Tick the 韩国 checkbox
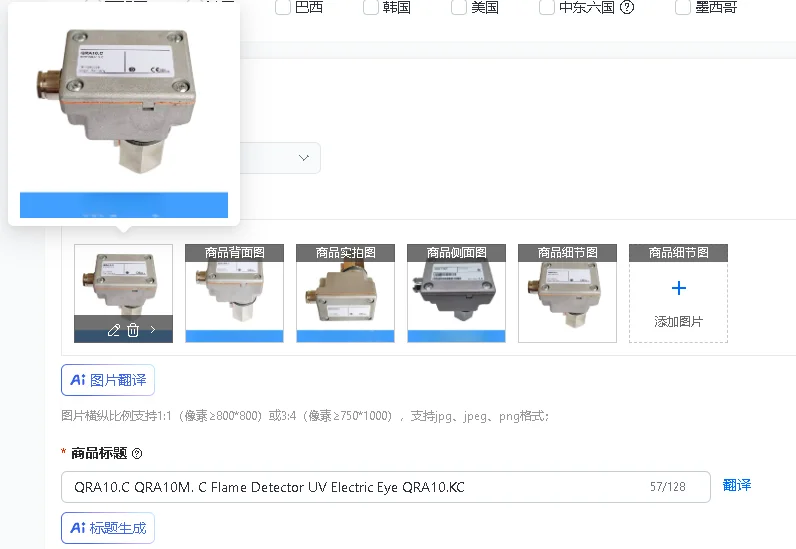This screenshot has height=549, width=796. point(371,7)
